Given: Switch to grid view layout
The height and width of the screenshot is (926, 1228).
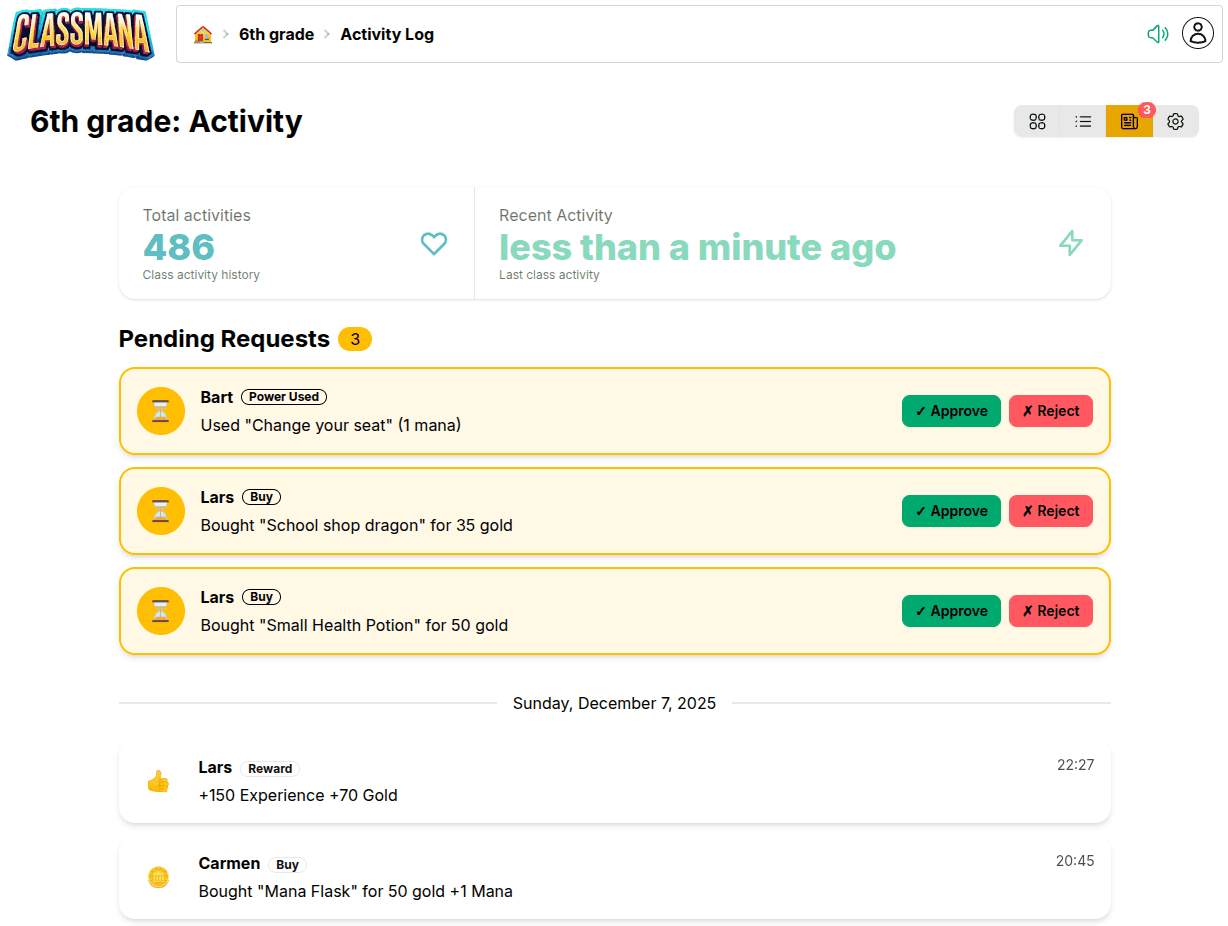Looking at the screenshot, I should click(x=1037, y=121).
